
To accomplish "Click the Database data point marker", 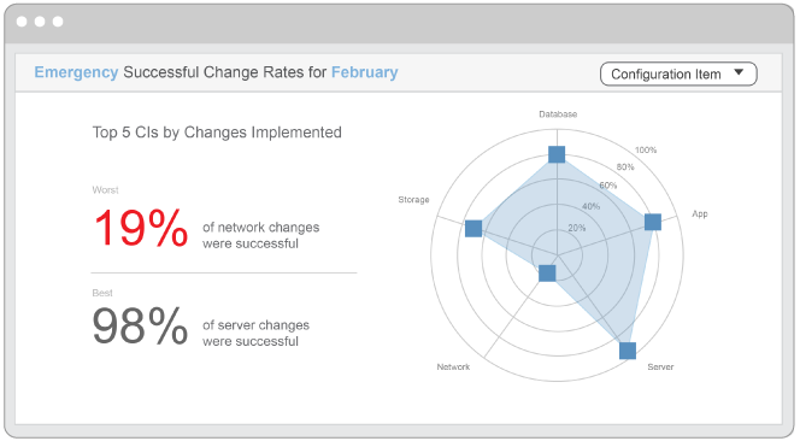I will (x=556, y=154).
